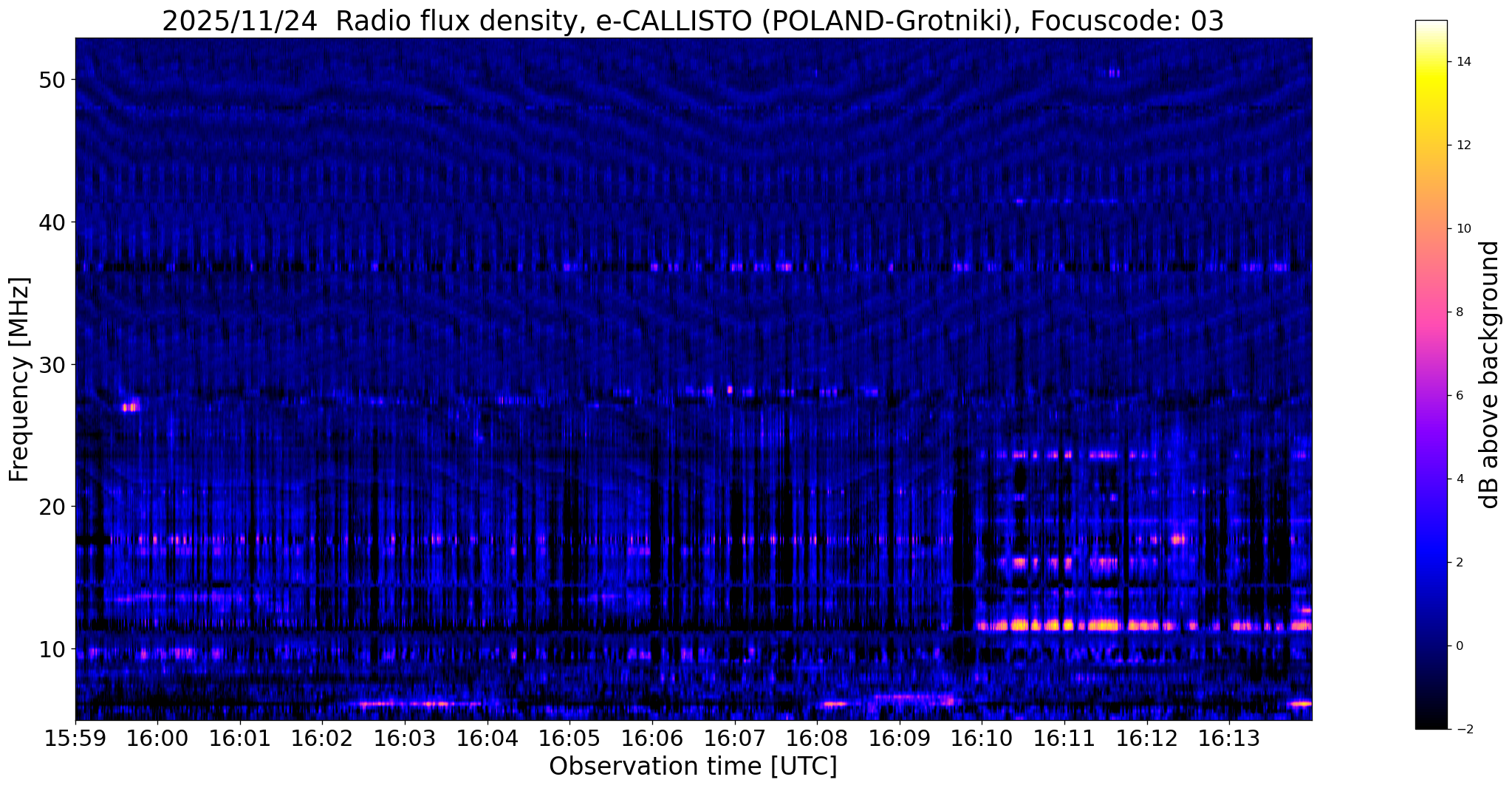Click the 30 MHz frequency tick label
This screenshot has width=1512, height=788.
52,365
